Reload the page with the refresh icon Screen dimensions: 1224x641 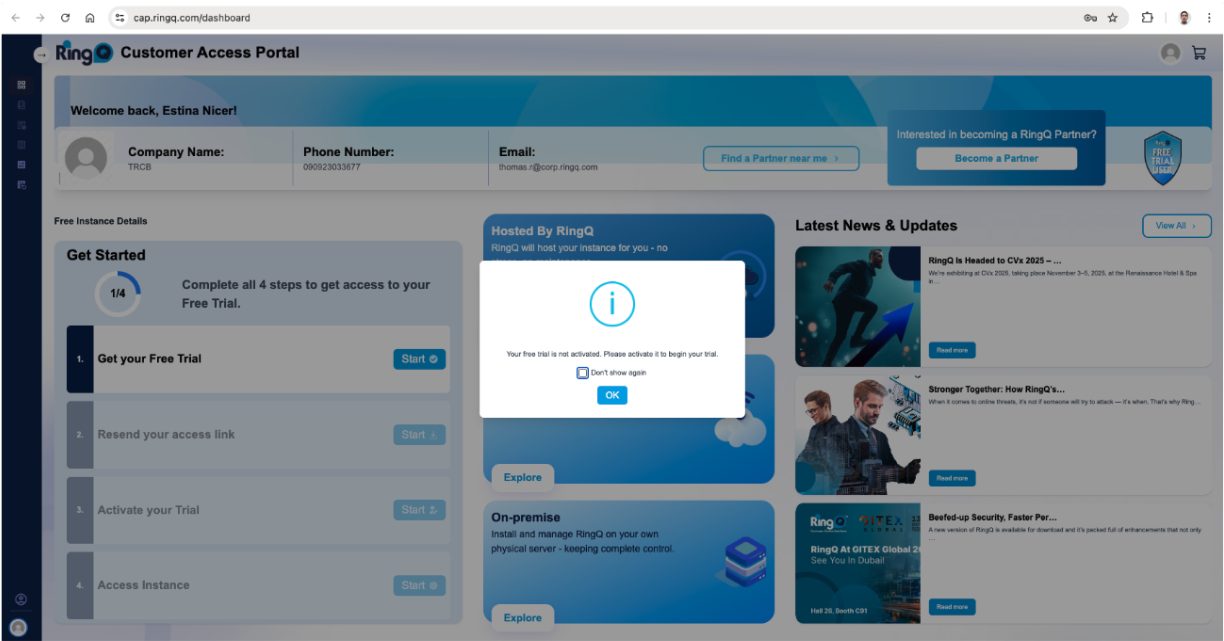coord(65,18)
